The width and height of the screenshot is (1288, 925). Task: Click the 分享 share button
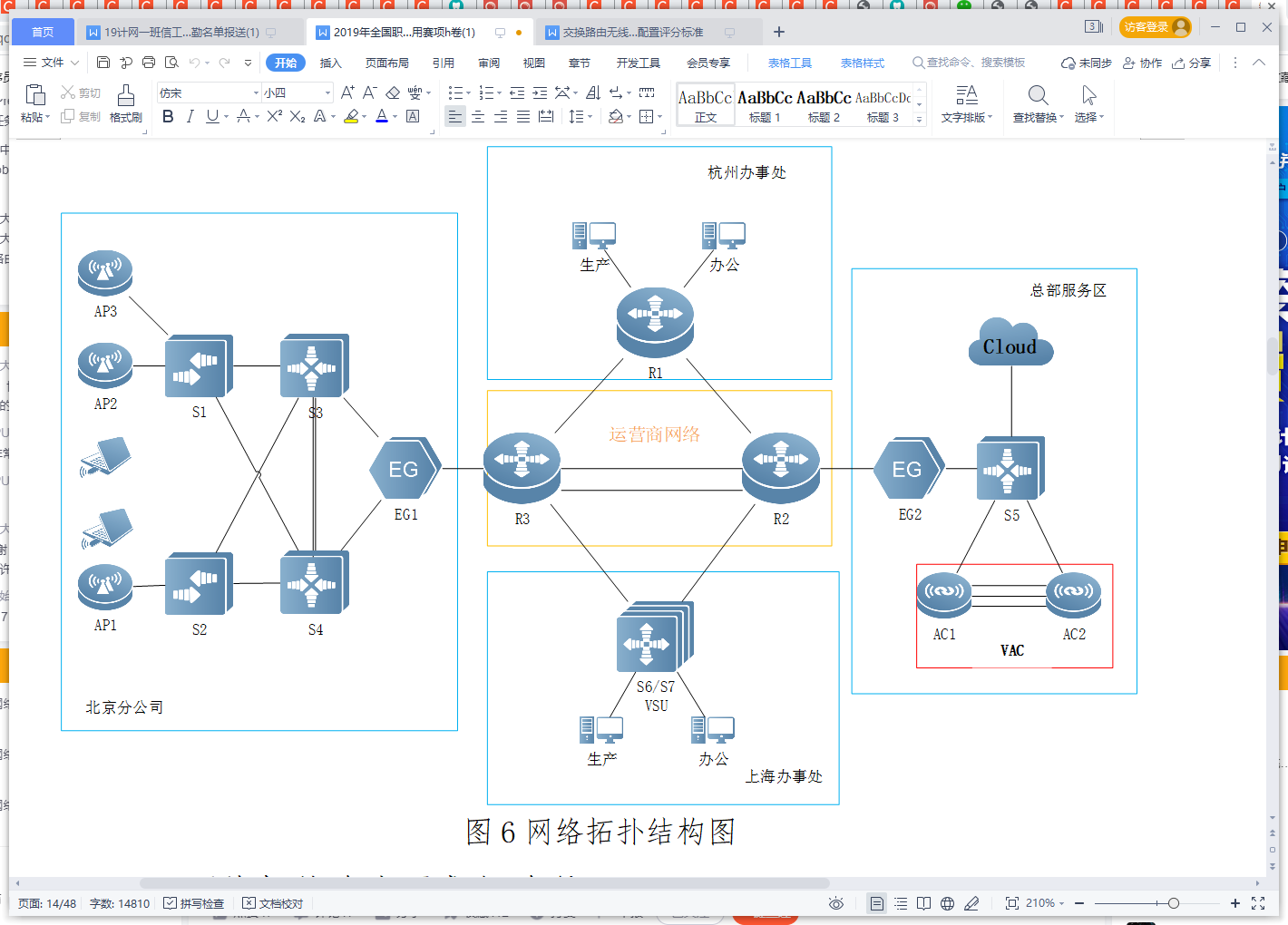(1191, 63)
